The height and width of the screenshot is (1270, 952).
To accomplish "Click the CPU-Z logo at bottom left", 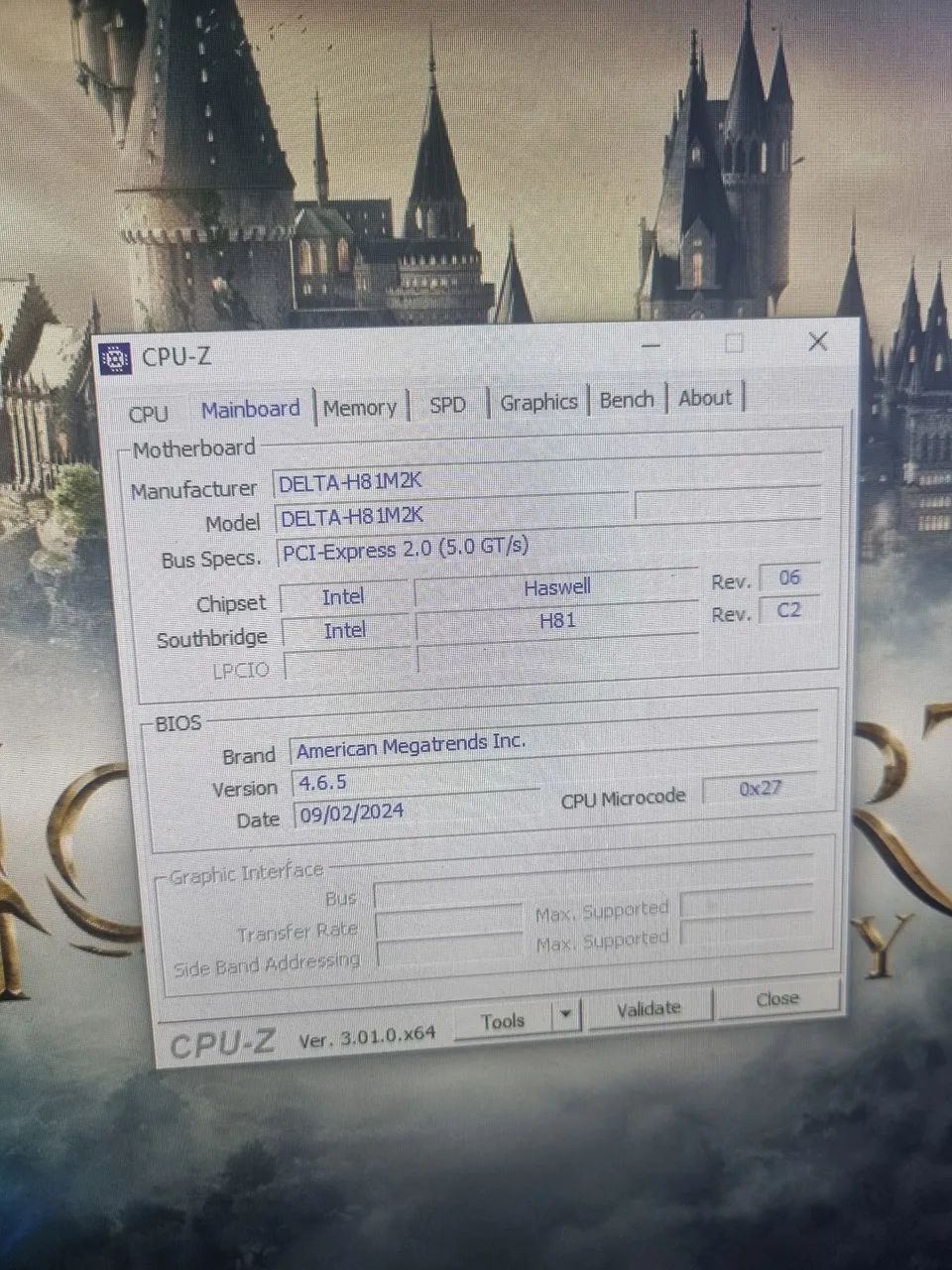I will [222, 1044].
